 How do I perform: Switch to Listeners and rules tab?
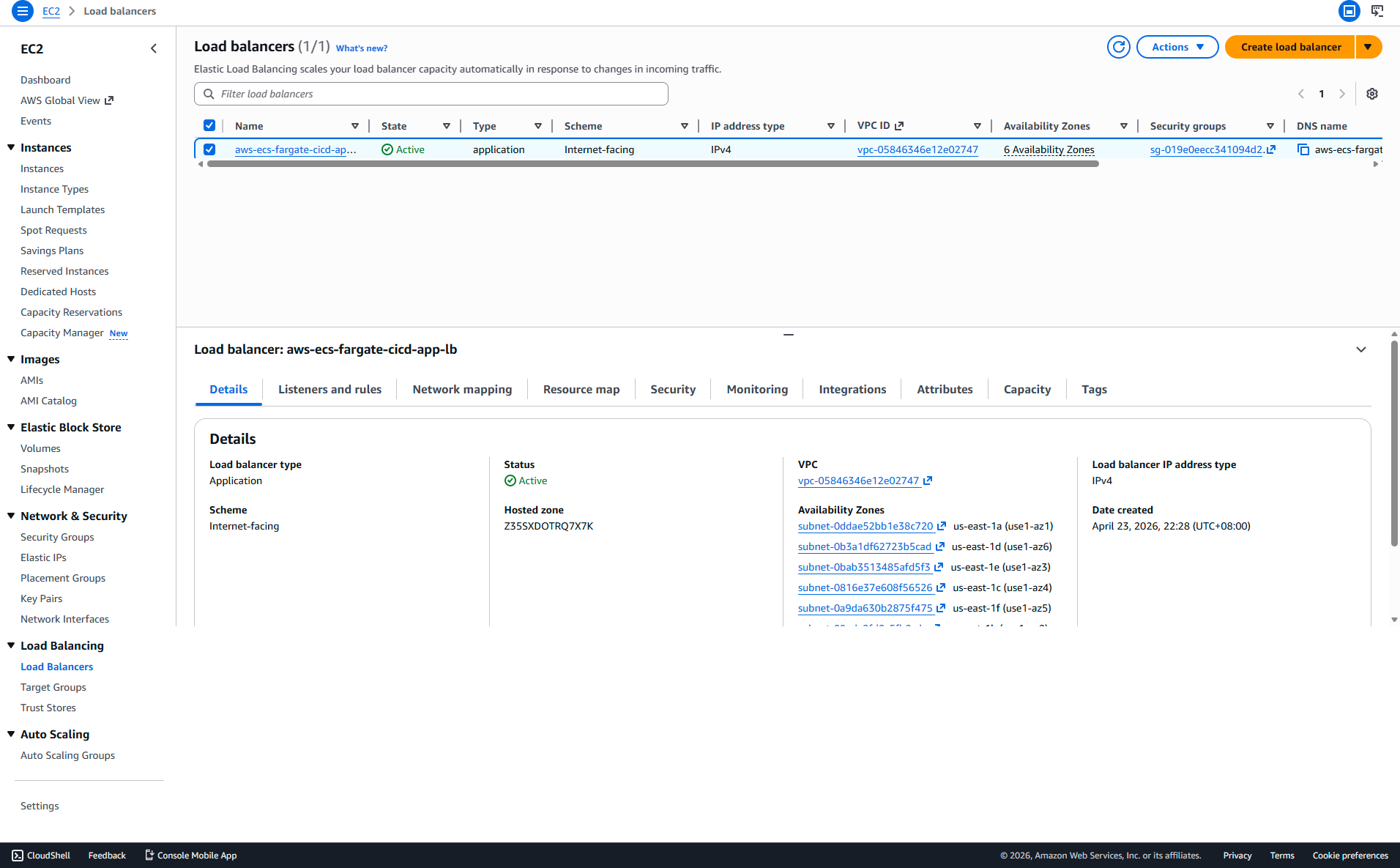329,390
